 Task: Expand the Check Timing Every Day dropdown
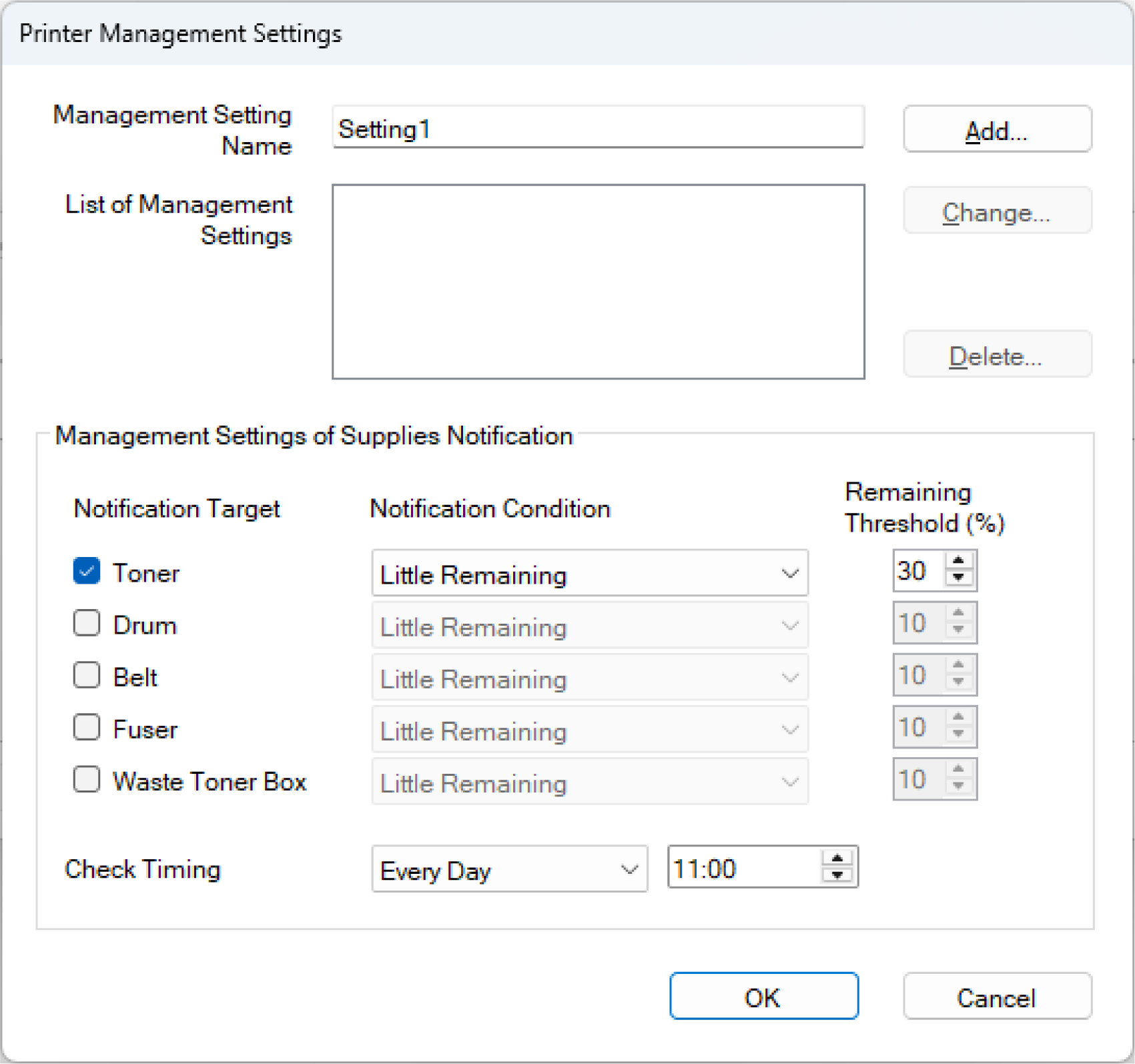[x=509, y=870]
